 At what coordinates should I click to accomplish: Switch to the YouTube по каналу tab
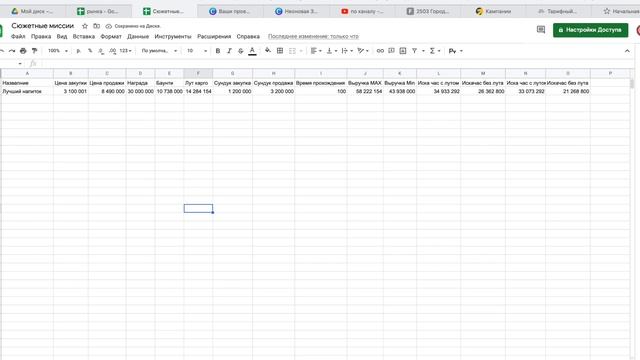(362, 11)
